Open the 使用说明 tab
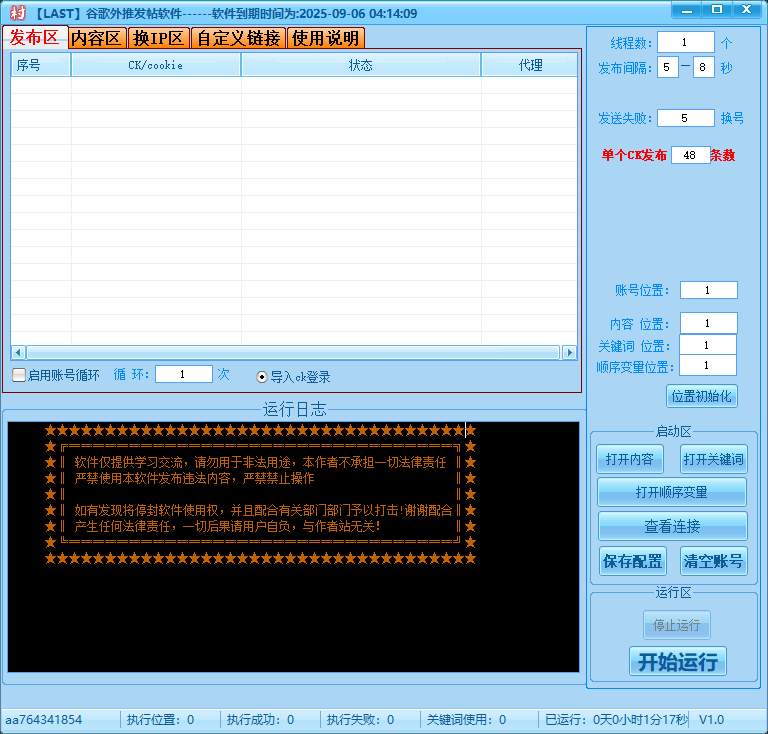Screen dimensions: 768x734 click(x=325, y=38)
